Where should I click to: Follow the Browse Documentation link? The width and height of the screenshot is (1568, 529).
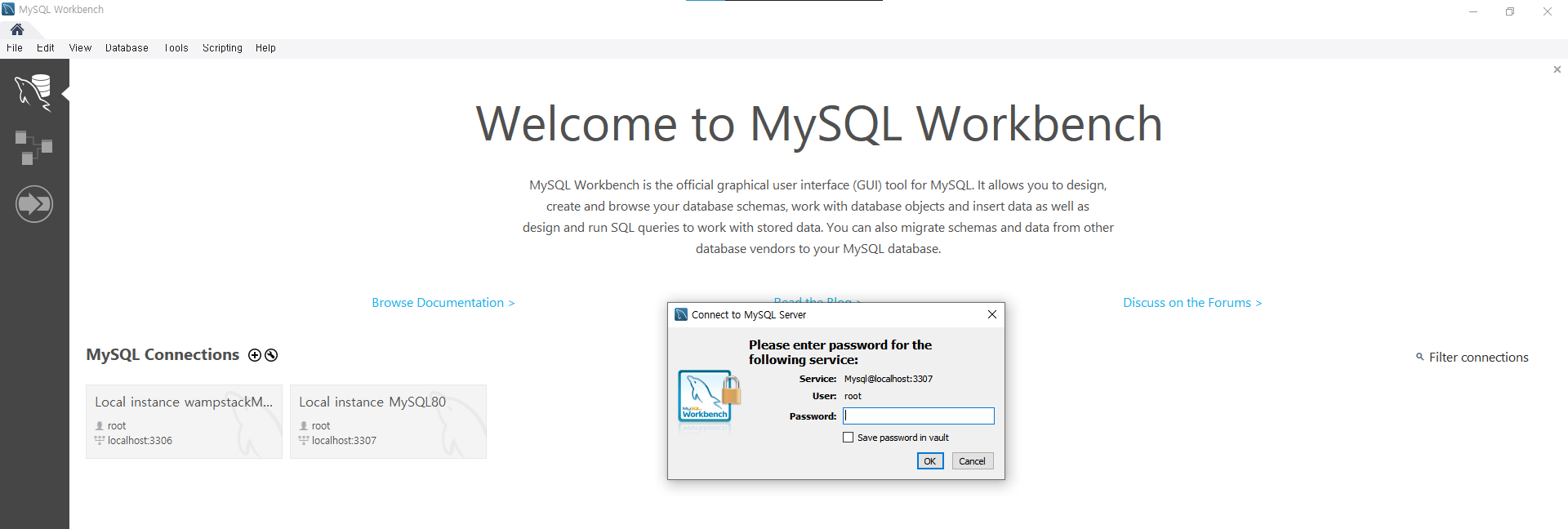(x=443, y=303)
